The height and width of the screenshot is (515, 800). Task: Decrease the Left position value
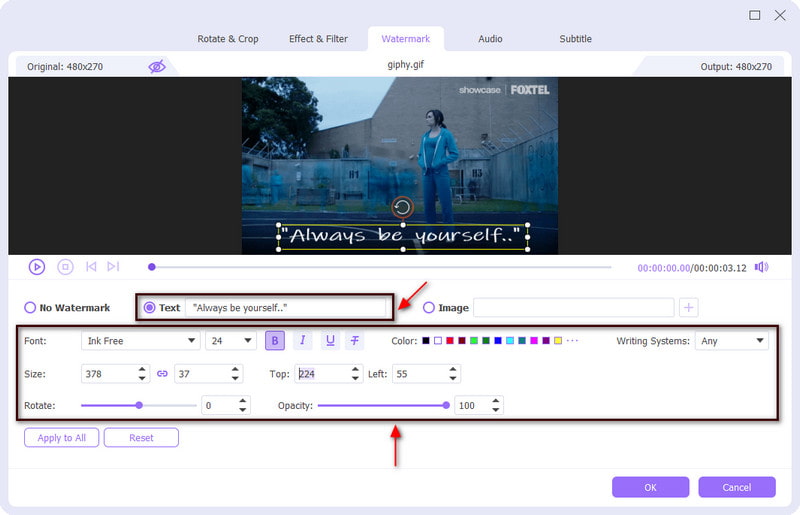coord(453,378)
